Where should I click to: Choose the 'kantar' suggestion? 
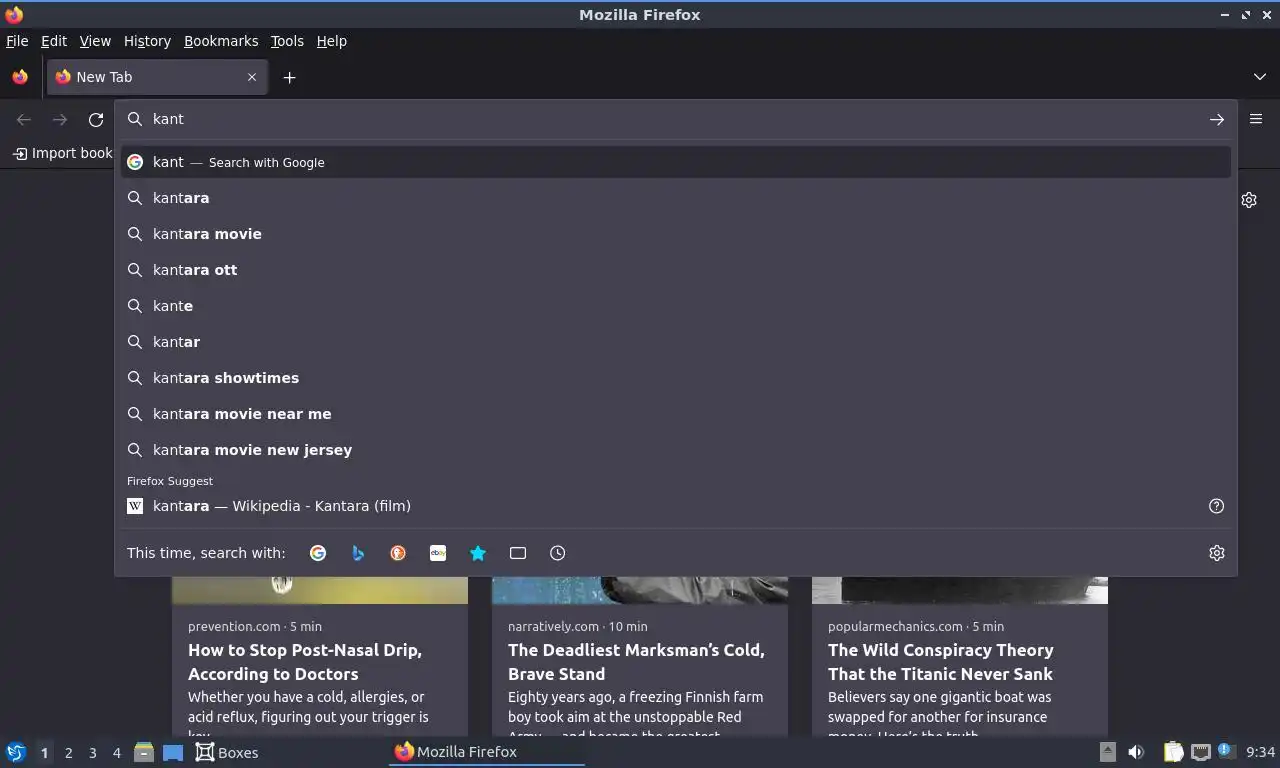coord(676,342)
